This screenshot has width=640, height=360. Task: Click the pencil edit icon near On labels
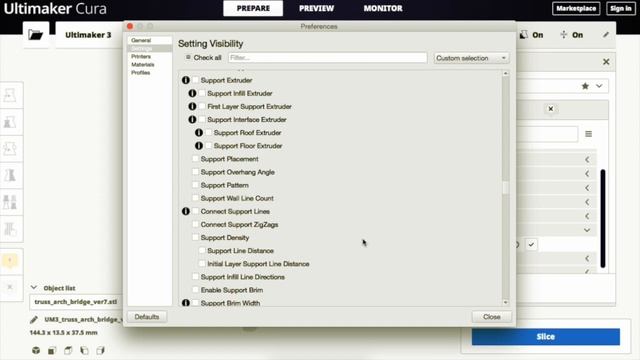(x=606, y=35)
